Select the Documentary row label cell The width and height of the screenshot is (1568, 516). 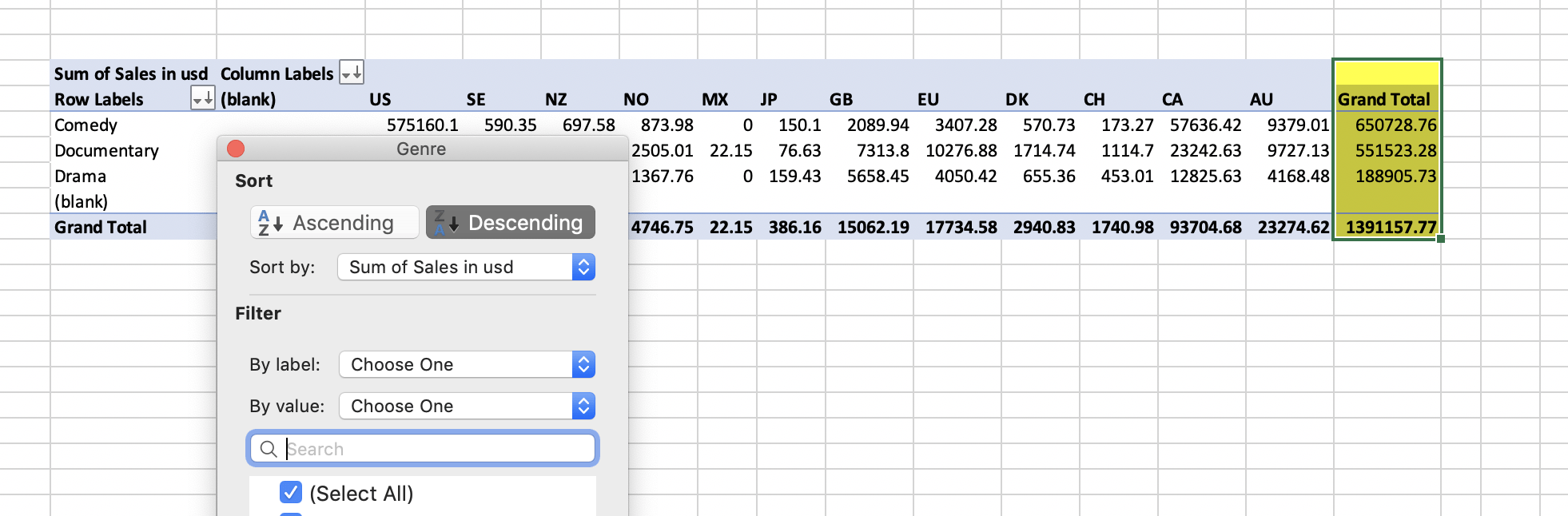tap(107, 151)
